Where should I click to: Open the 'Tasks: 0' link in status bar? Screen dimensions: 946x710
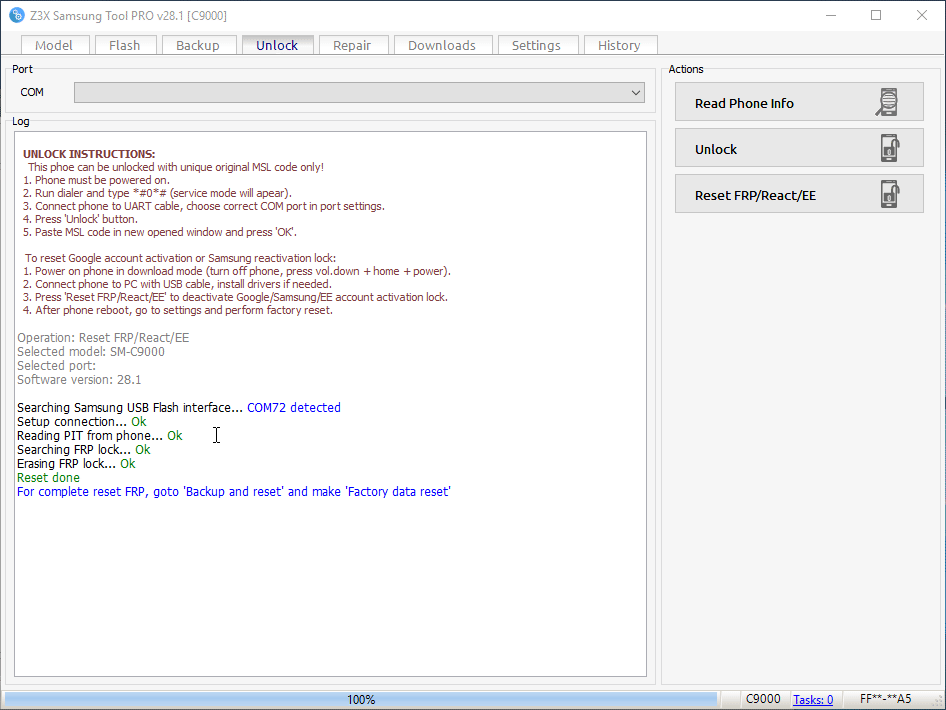[813, 700]
